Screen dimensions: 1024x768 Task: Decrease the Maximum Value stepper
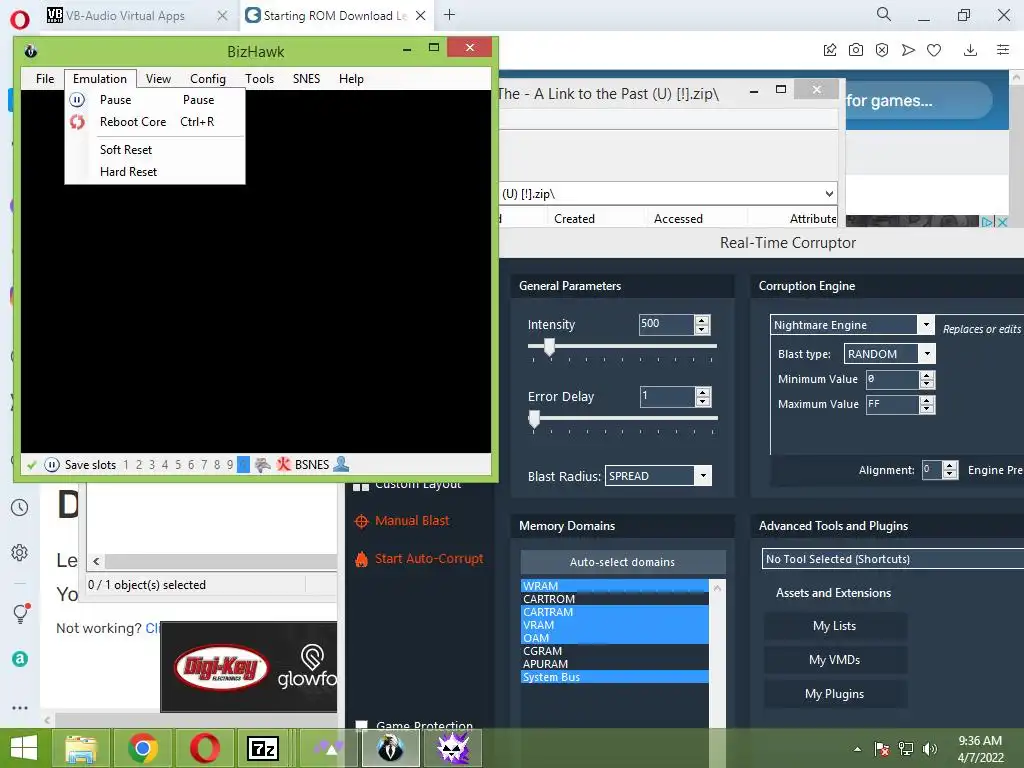(927, 409)
